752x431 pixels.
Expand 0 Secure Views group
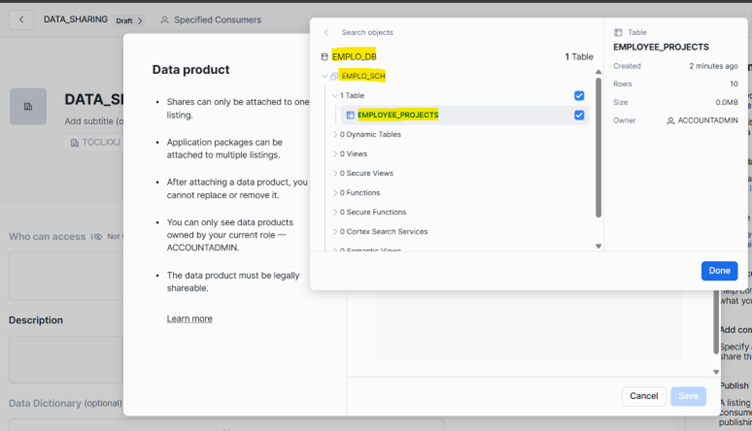335,173
